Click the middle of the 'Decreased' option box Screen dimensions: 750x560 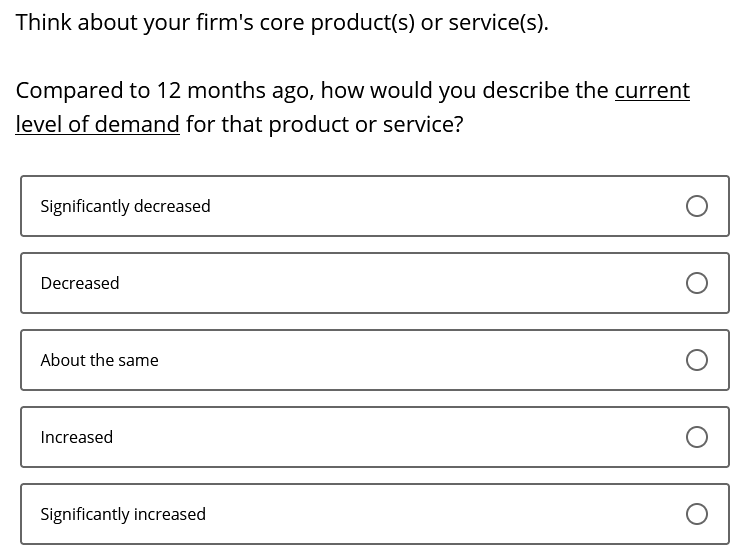(x=375, y=283)
